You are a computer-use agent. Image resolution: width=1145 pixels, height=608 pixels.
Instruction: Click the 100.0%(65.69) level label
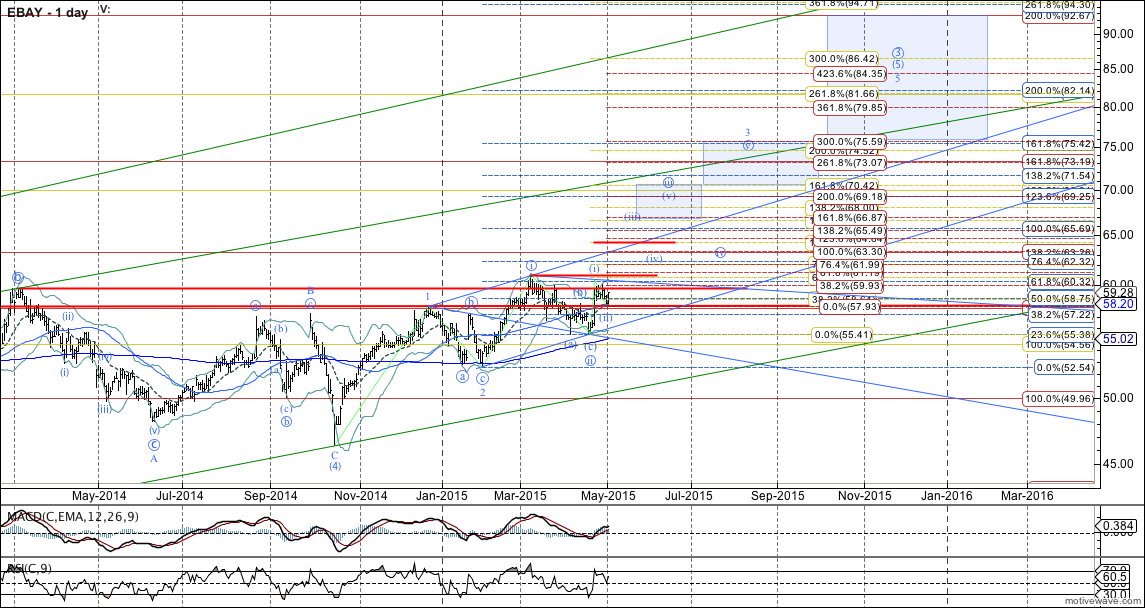(x=1058, y=228)
